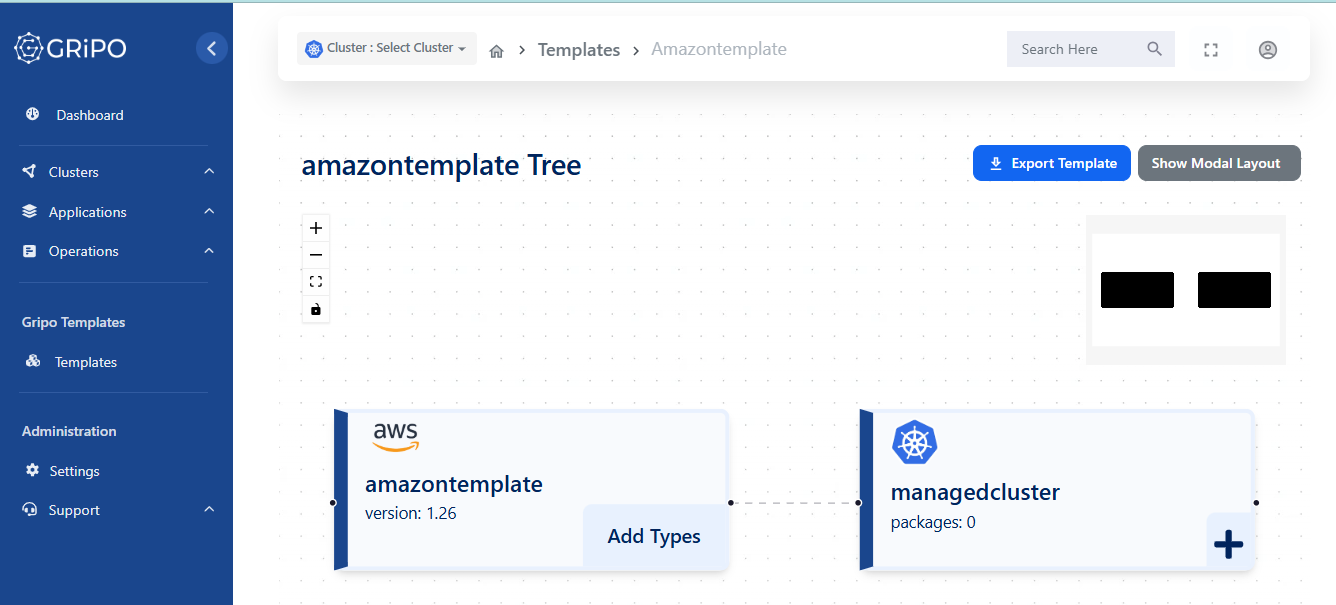Expand the Clusters sidebar section
Image resolution: width=1336 pixels, height=605 pixels.
point(116,172)
